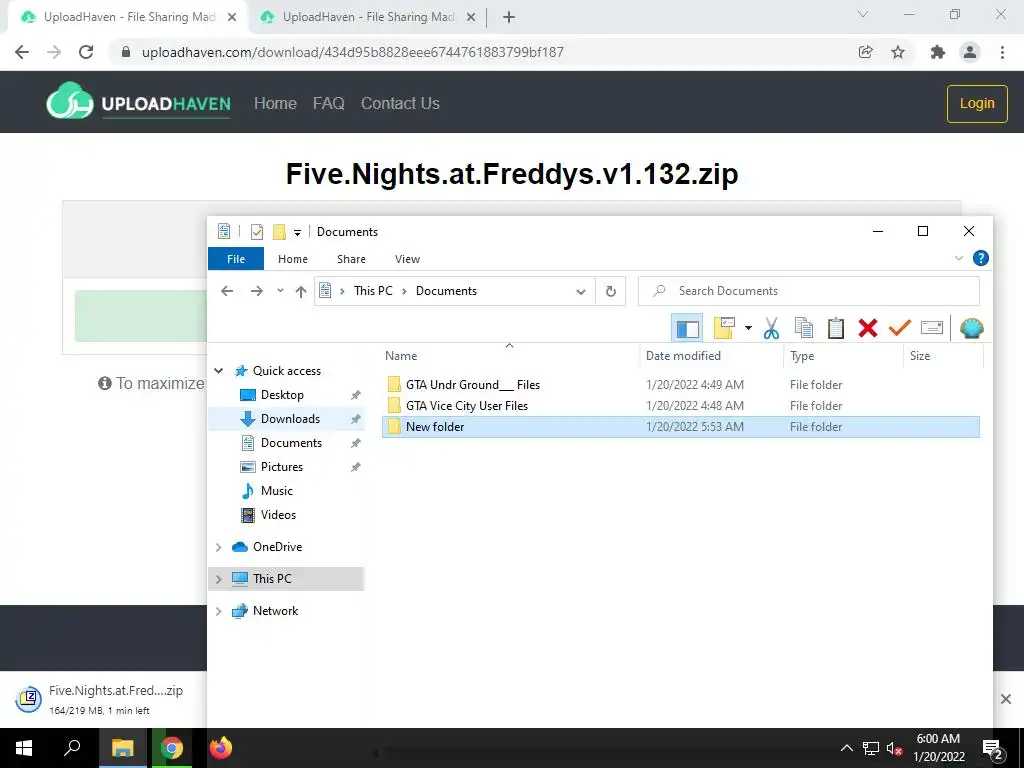Click the UploadHaven logo

click(x=138, y=101)
